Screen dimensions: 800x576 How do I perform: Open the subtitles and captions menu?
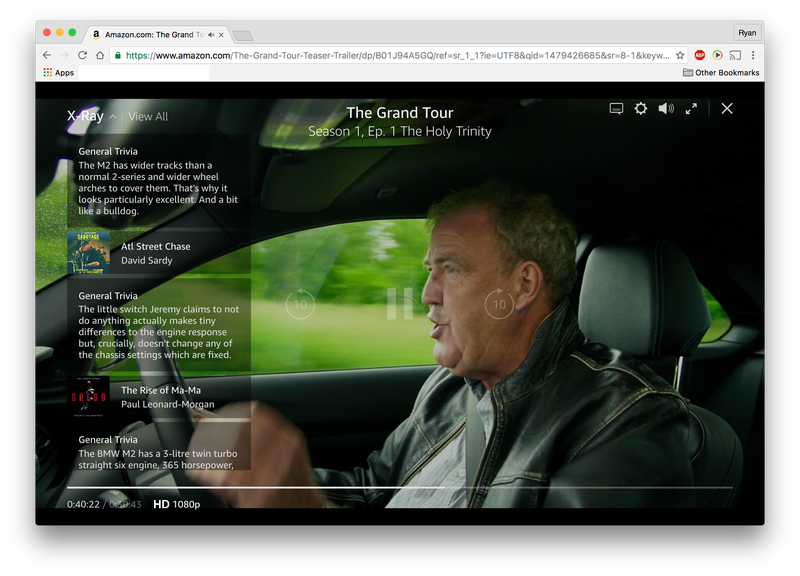click(616, 109)
